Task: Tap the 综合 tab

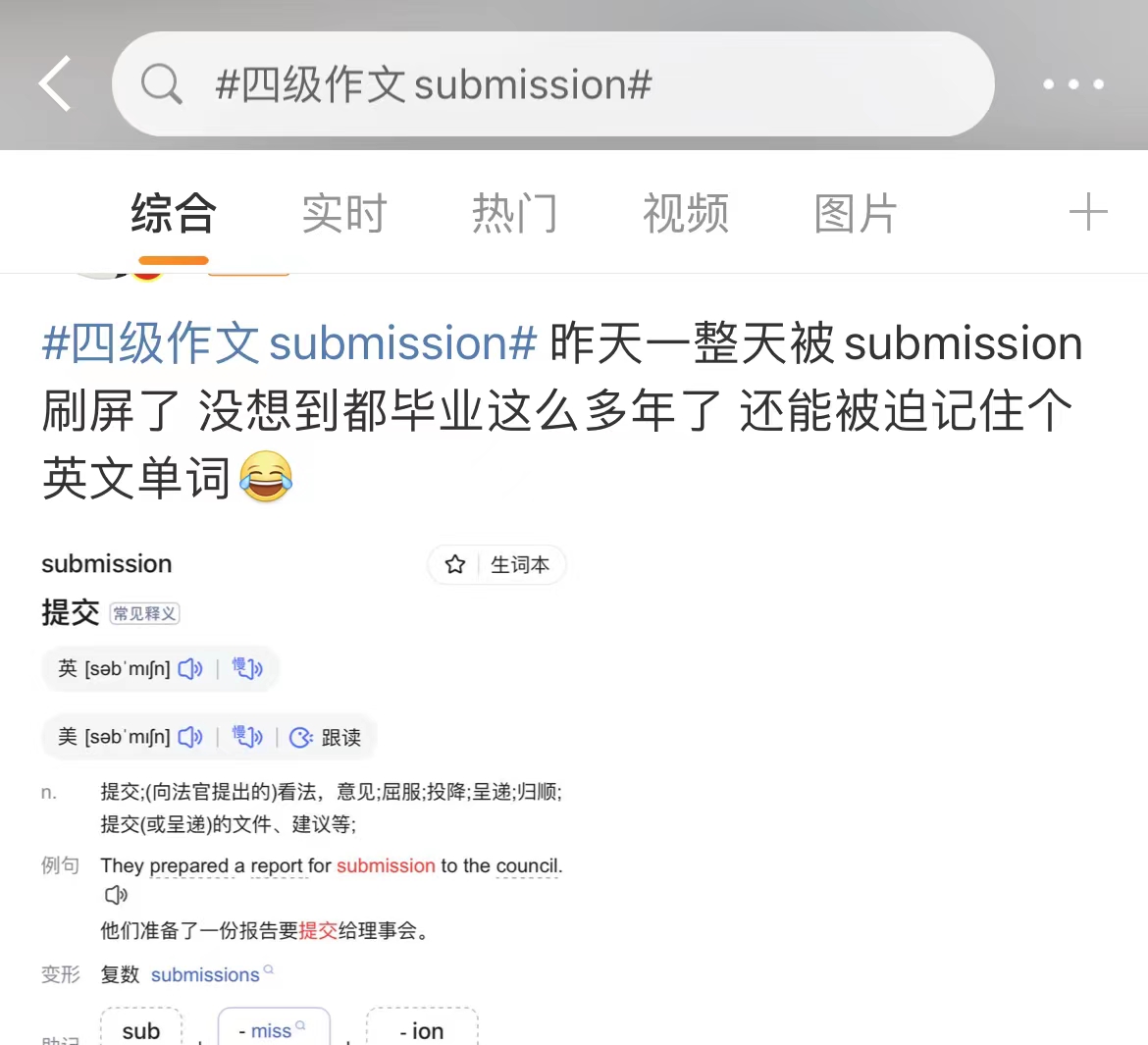Action: (x=174, y=213)
